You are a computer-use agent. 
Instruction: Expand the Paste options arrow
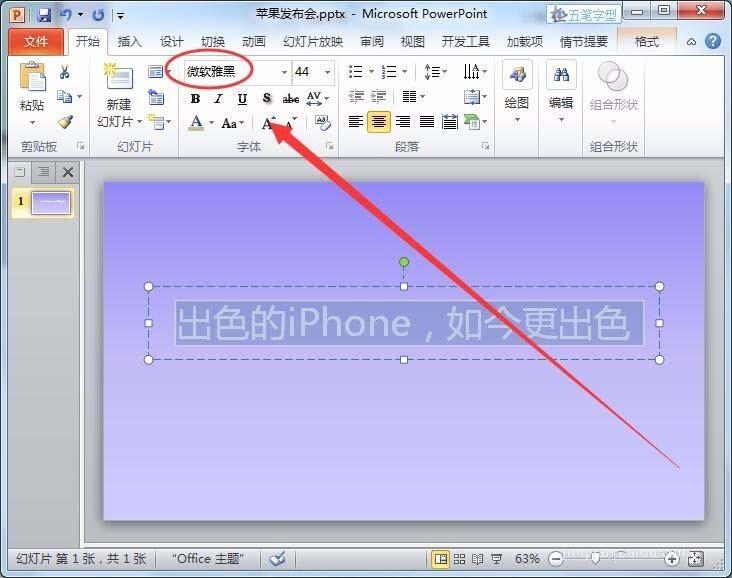(x=32, y=122)
